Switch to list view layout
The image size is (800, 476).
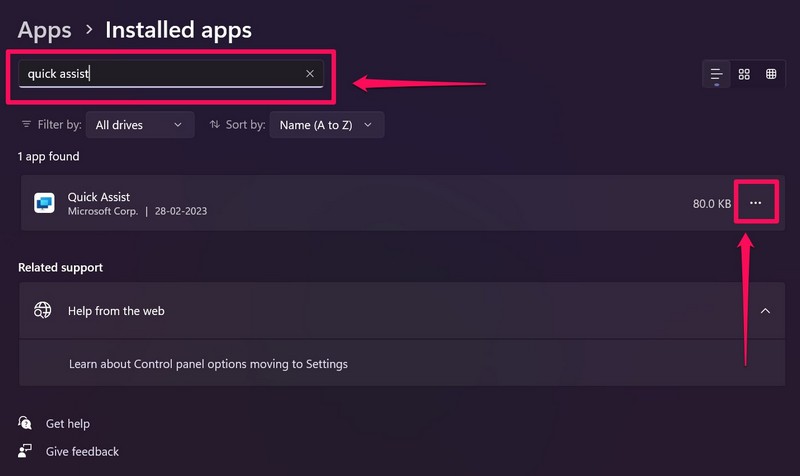tap(716, 74)
